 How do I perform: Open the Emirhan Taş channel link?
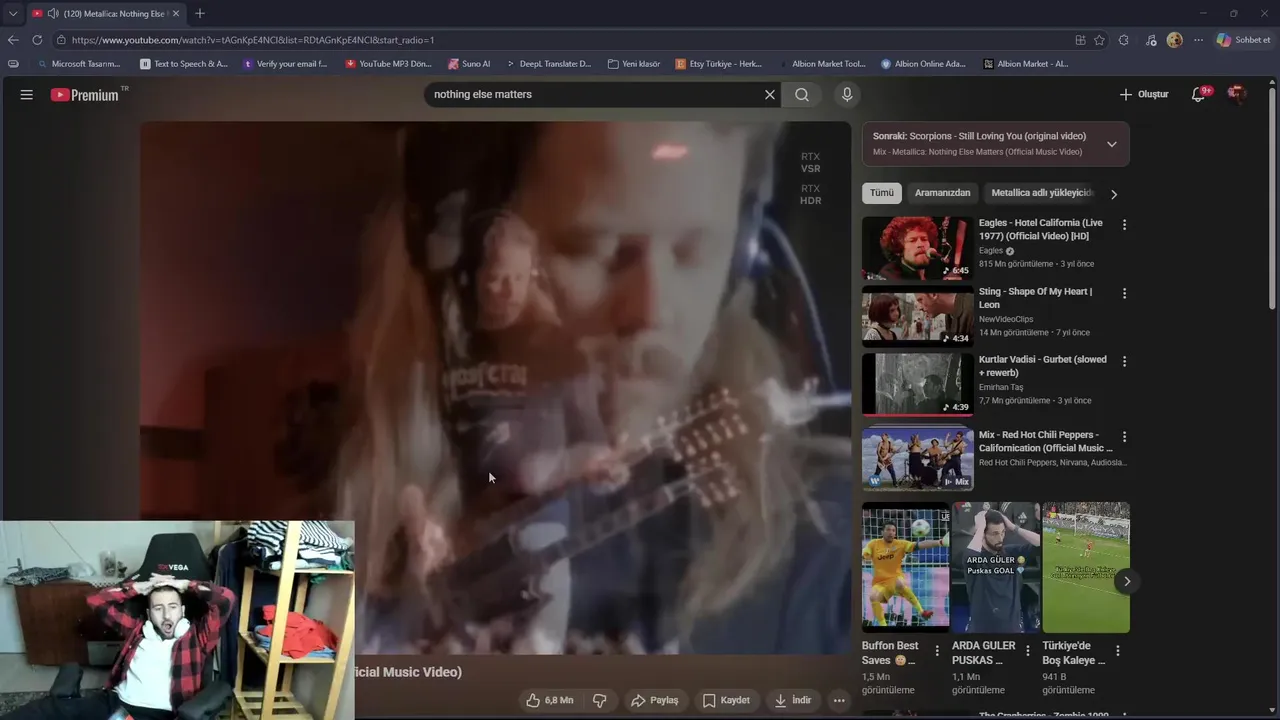[1001, 387]
